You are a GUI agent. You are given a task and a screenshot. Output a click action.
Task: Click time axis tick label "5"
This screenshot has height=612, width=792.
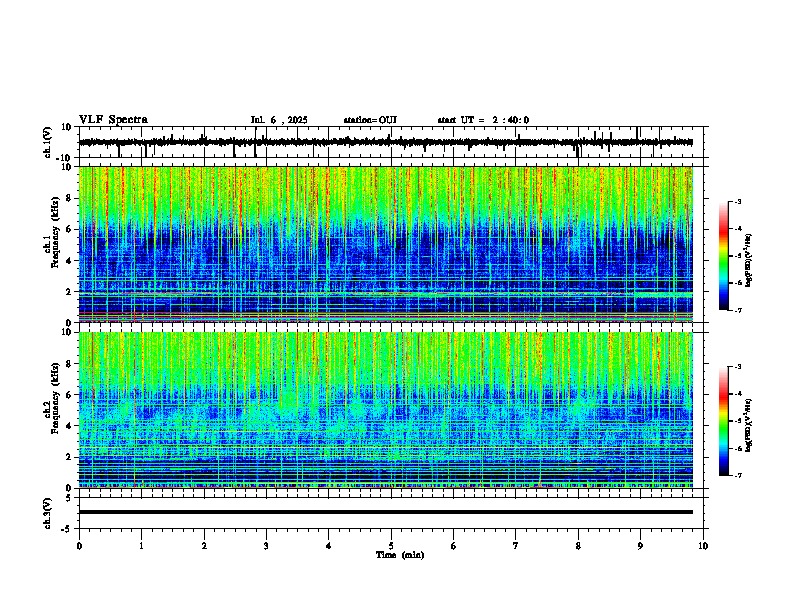[x=391, y=546]
